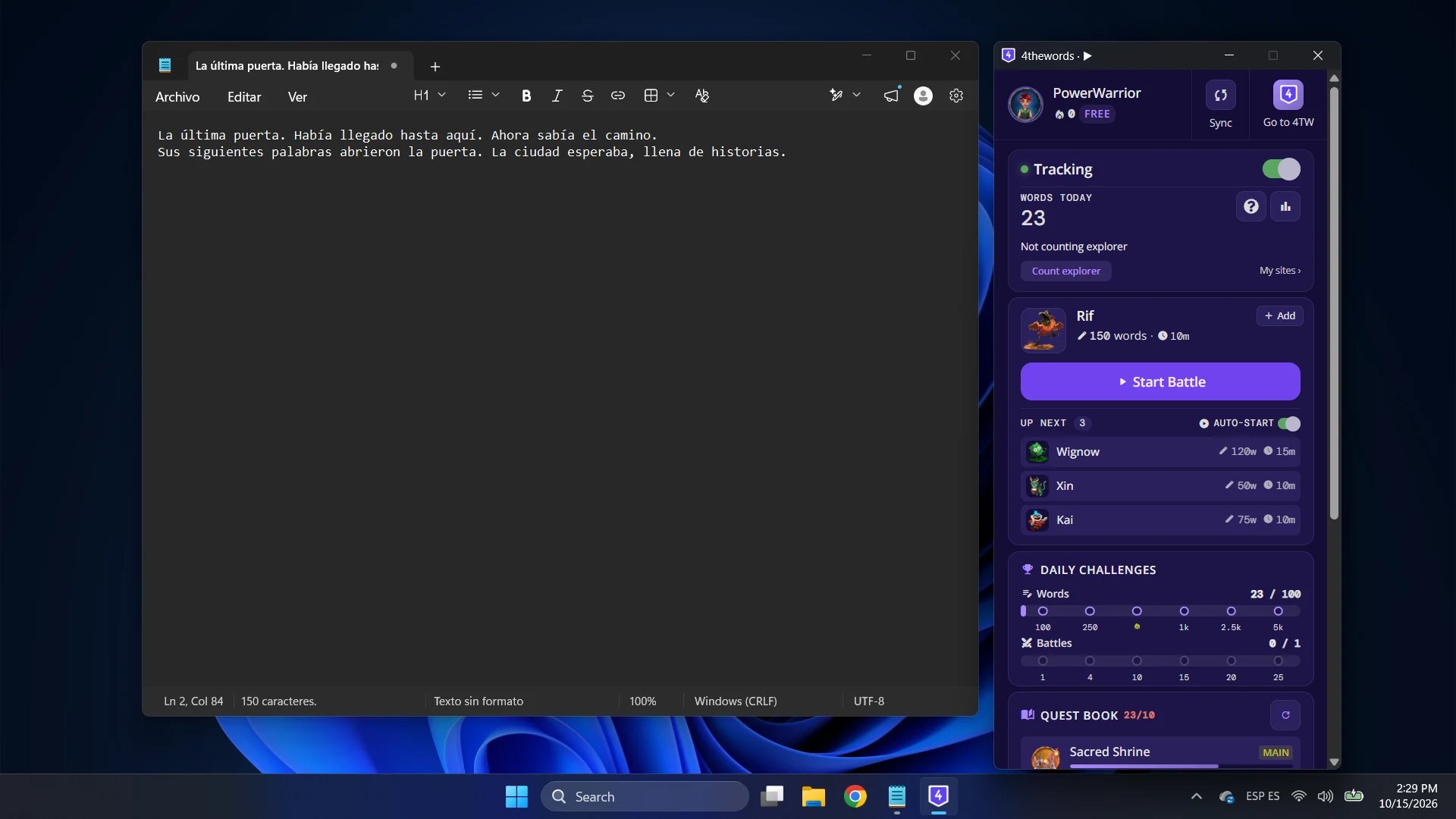Viewport: 1456px width, 819px height.
Task: Select Xin in the Up Next list
Action: (x=1160, y=485)
